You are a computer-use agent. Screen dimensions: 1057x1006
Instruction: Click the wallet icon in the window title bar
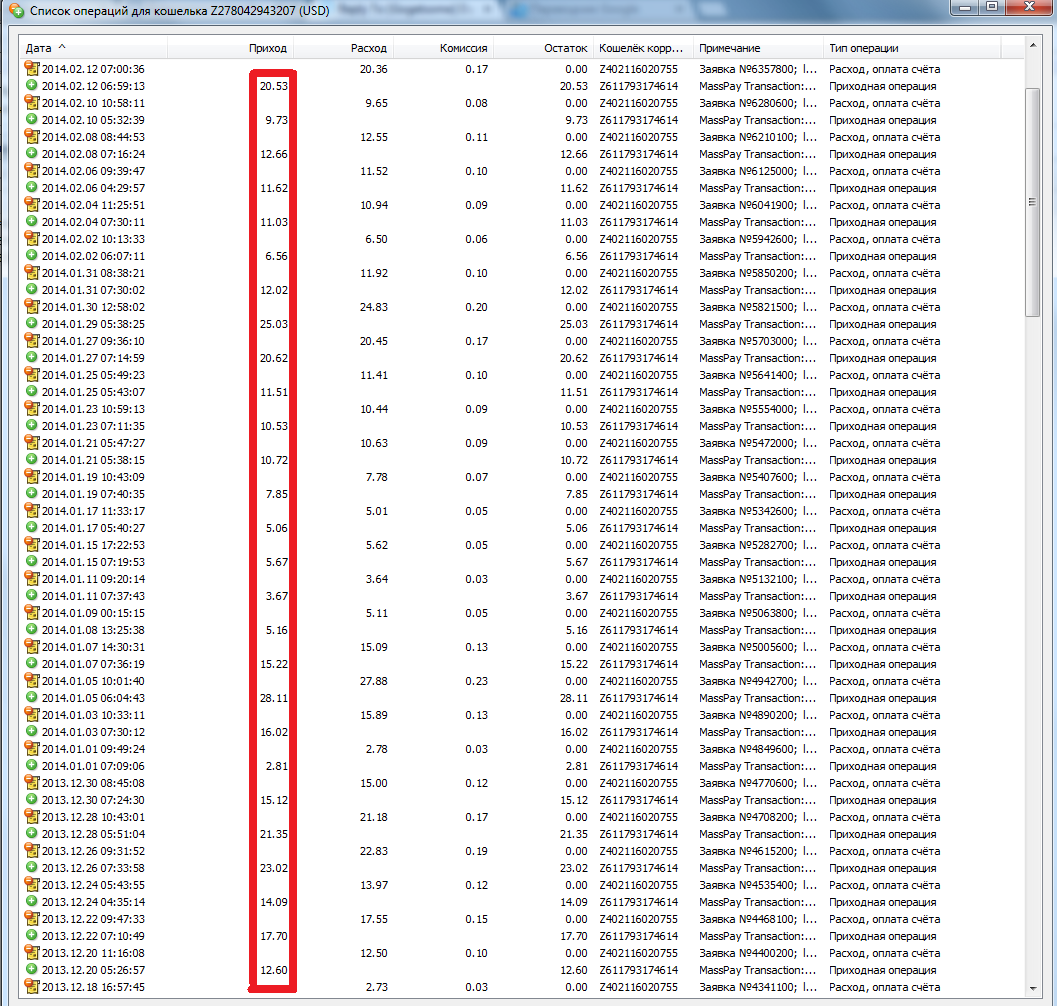click(x=16, y=10)
